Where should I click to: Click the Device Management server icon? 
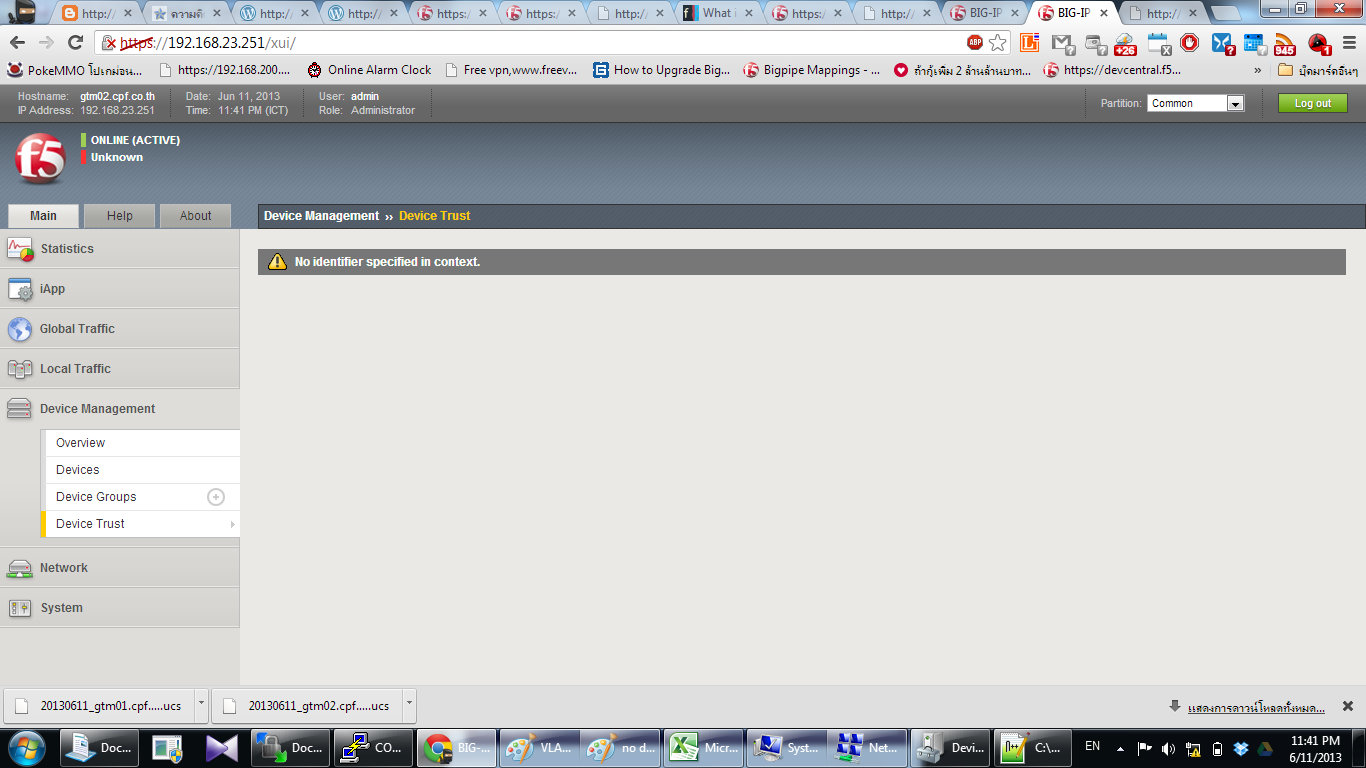pyautogui.click(x=20, y=409)
